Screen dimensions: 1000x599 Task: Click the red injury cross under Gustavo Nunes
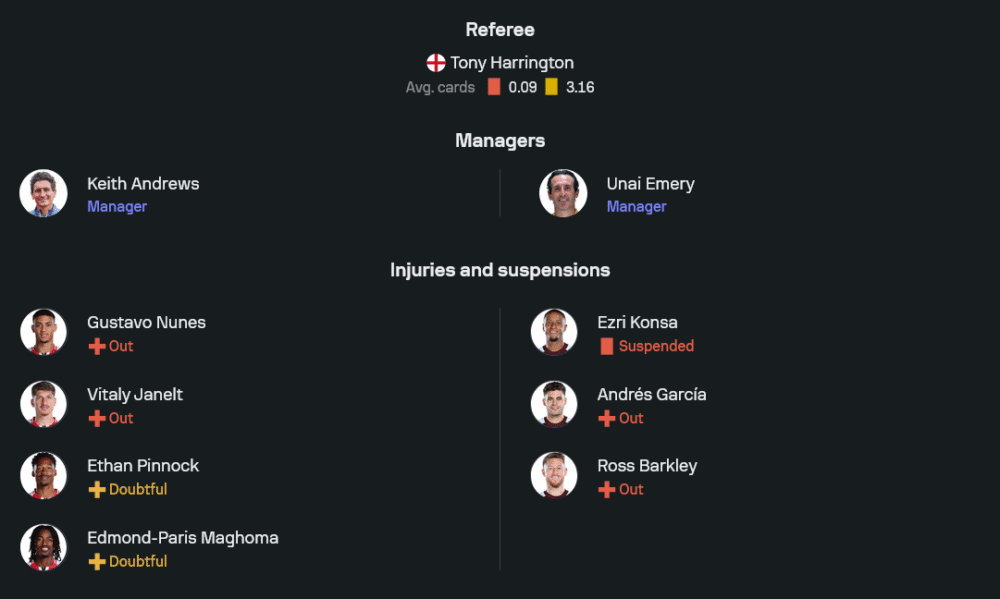tap(97, 346)
